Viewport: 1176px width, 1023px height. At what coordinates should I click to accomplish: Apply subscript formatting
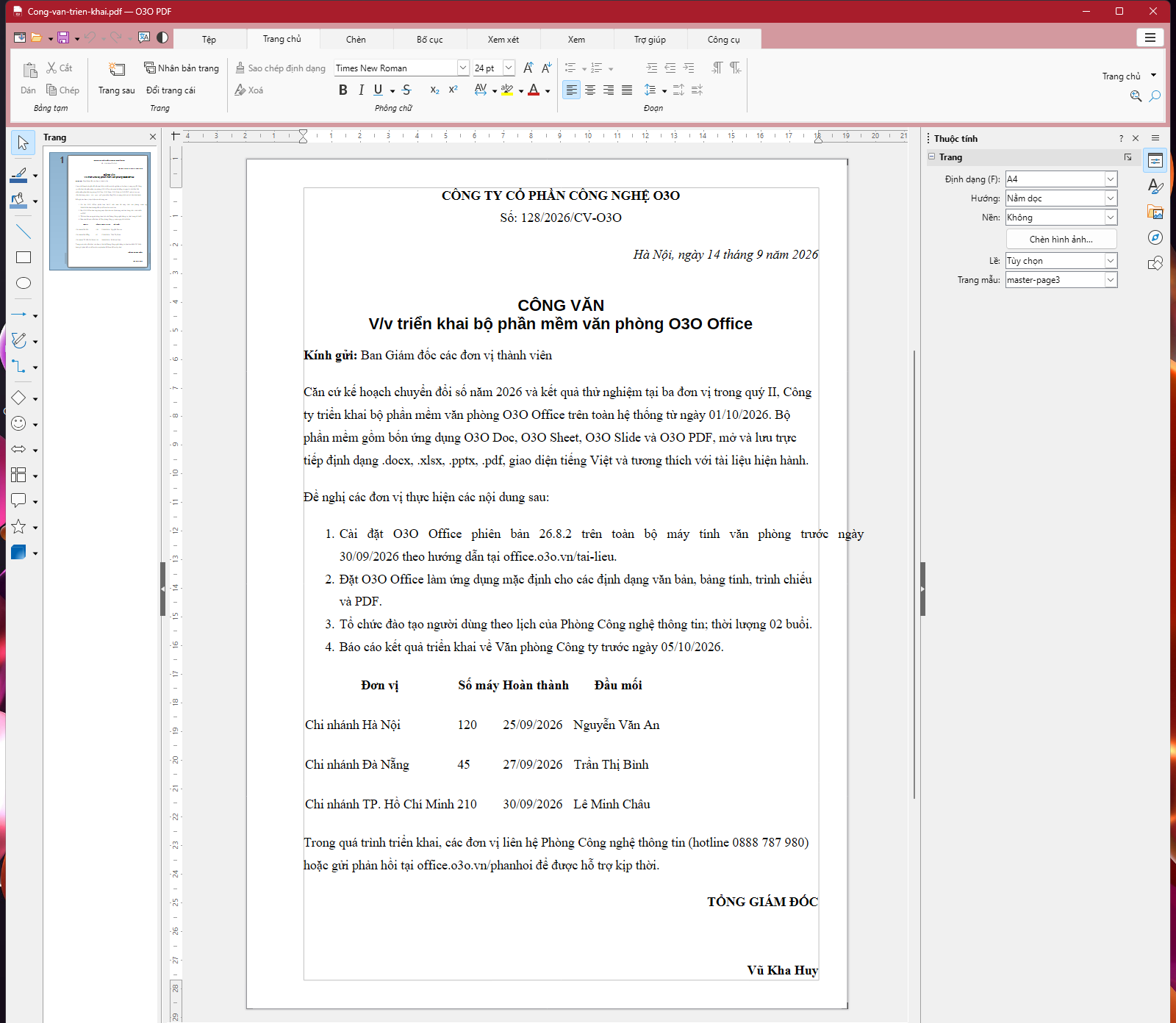pyautogui.click(x=435, y=90)
